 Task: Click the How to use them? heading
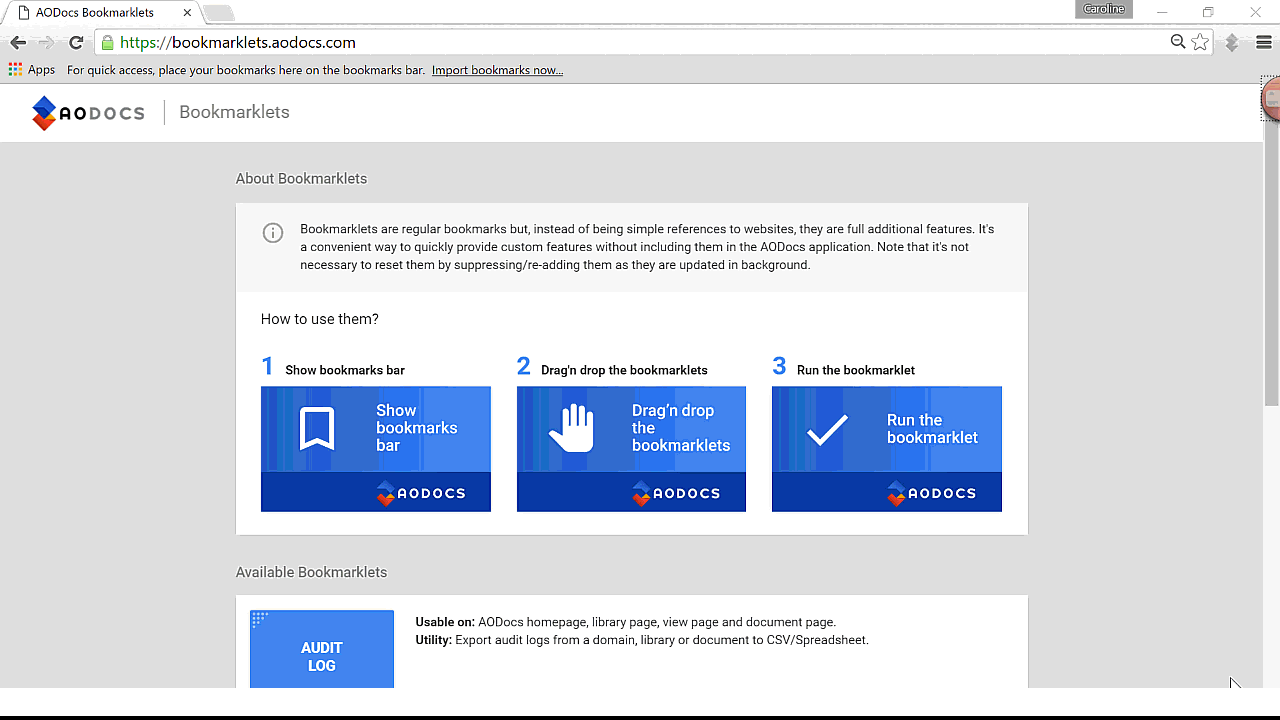tap(320, 319)
